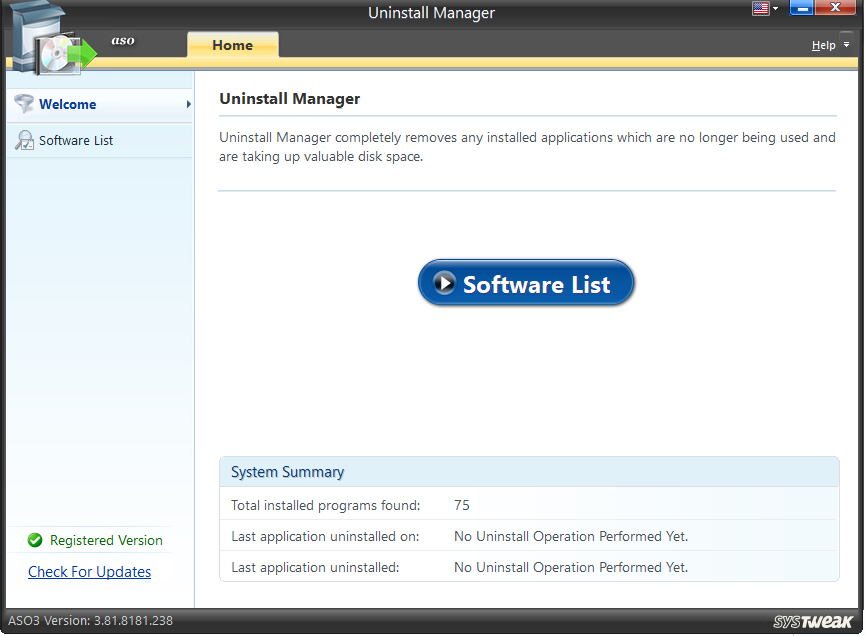Click the green checkmark beside Registered Version
The height and width of the screenshot is (636, 865).
[x=34, y=539]
